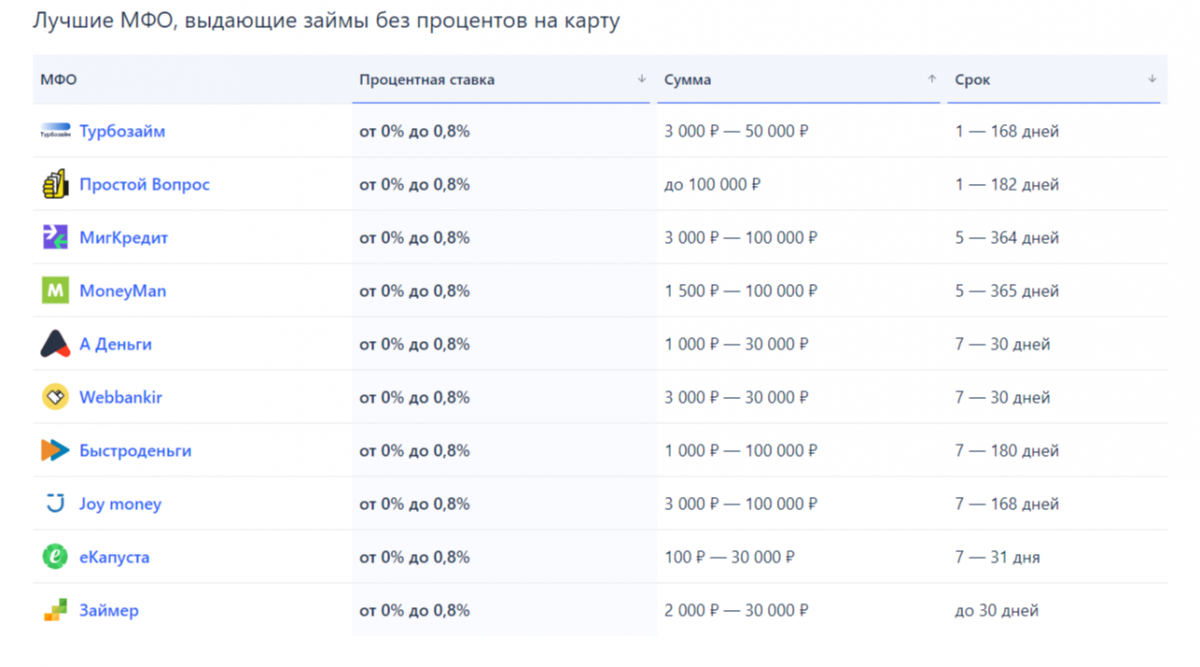Image resolution: width=1200 pixels, height=667 pixels.
Task: Click the еКапуста green logo icon
Action: tap(55, 557)
